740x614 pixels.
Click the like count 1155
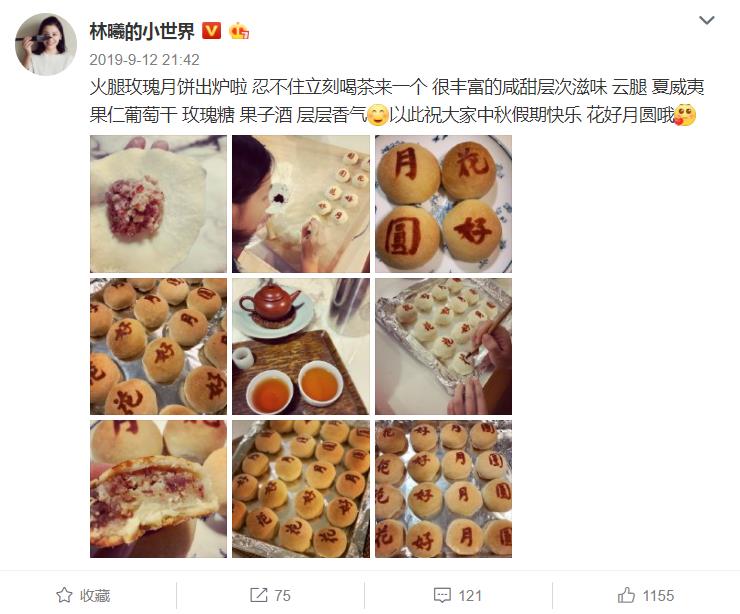(658, 596)
